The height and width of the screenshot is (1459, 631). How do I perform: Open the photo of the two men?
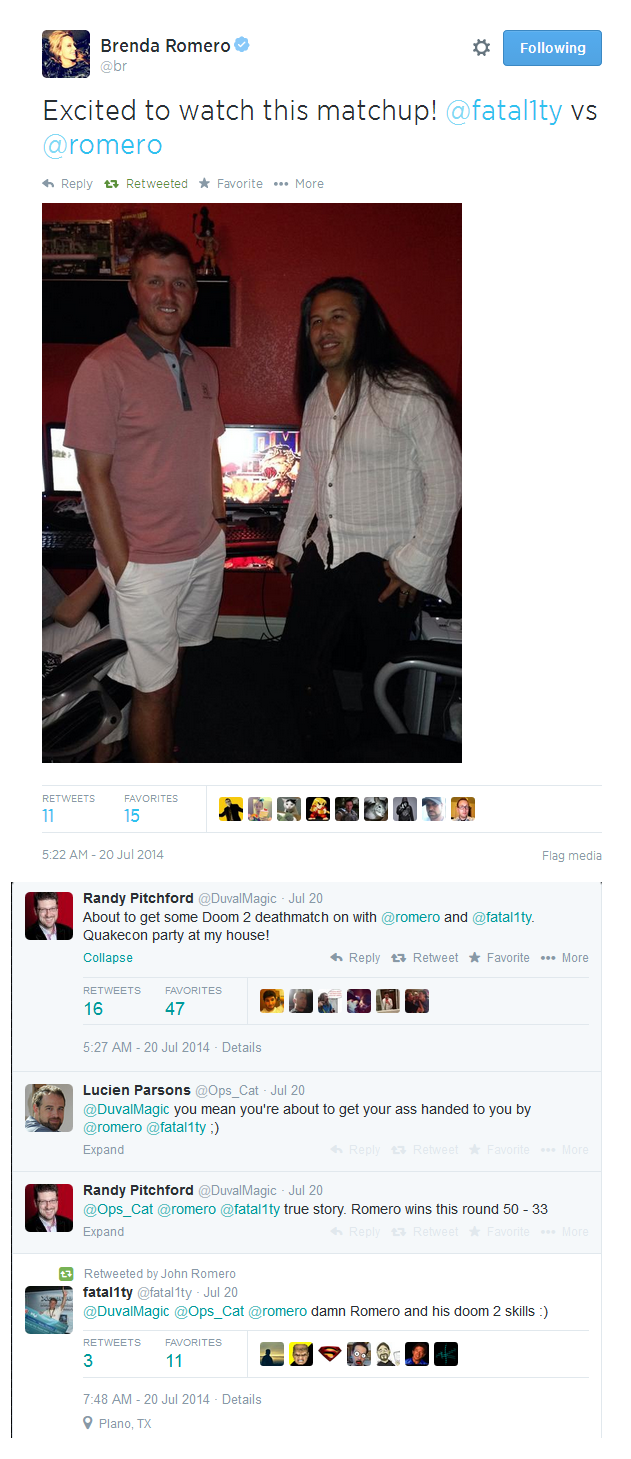point(252,483)
